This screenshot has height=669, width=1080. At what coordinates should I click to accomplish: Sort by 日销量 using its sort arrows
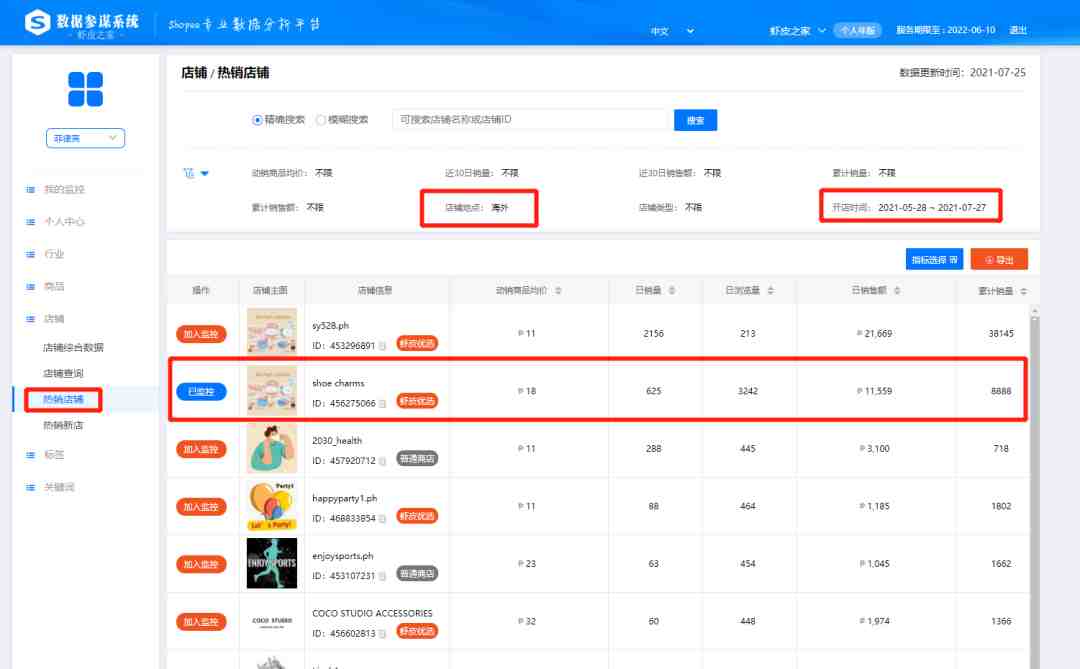point(672,291)
